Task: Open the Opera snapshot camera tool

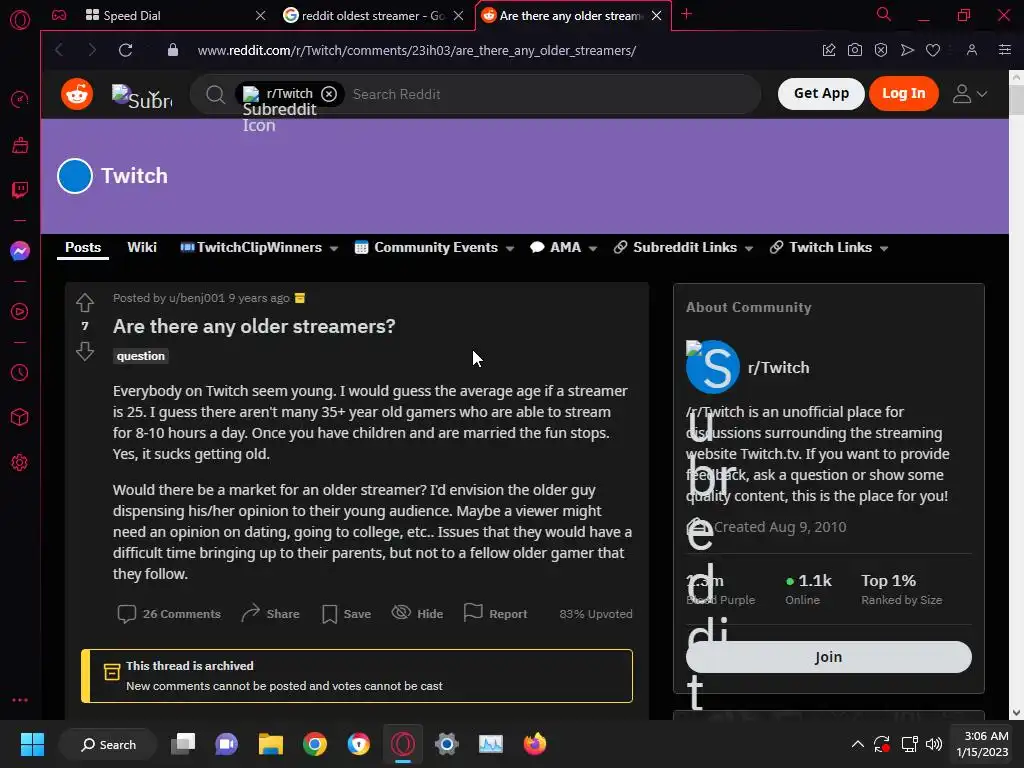Action: click(854, 50)
